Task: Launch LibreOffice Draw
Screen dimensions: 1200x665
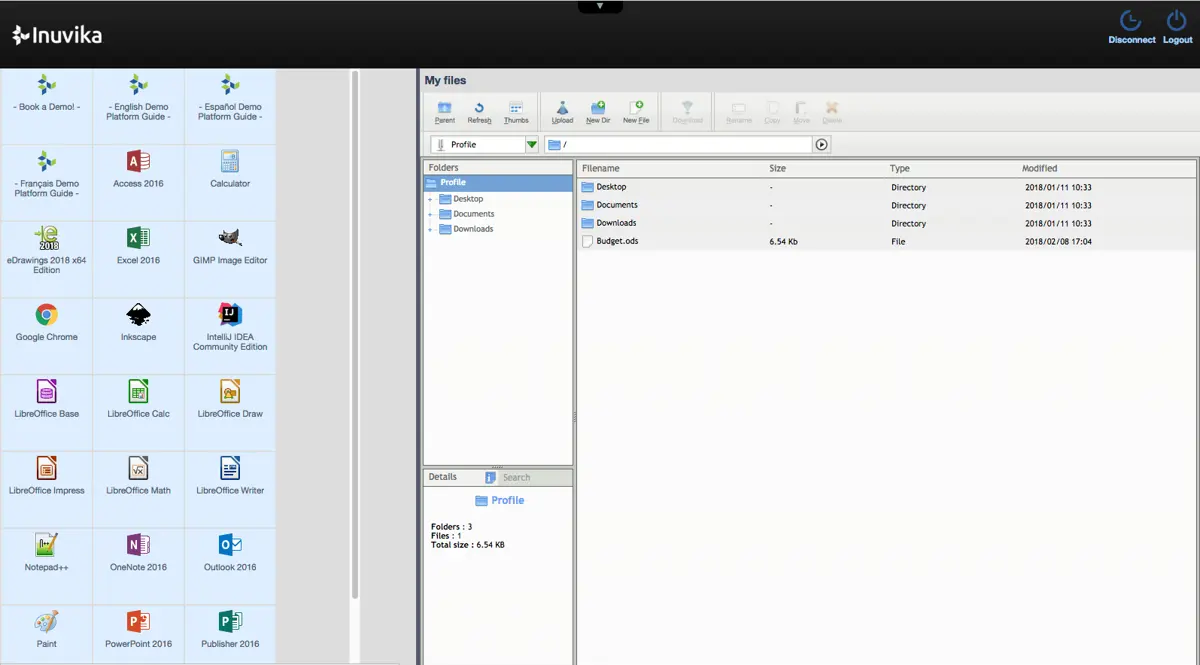Action: pyautogui.click(x=230, y=413)
